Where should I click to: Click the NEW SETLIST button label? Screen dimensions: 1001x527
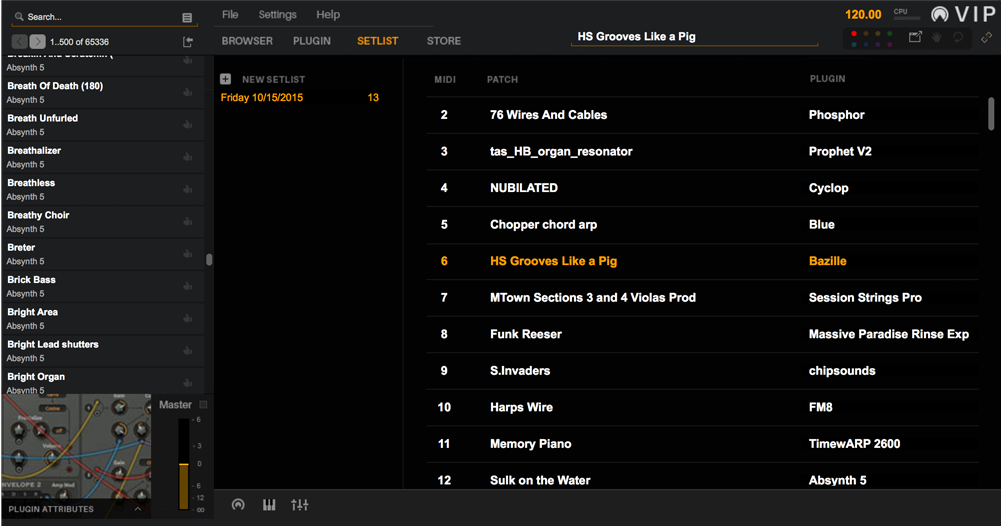(x=273, y=79)
